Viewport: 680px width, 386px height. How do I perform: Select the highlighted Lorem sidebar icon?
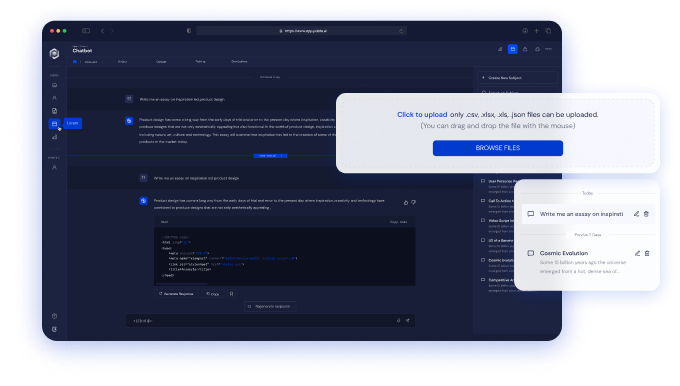54,124
